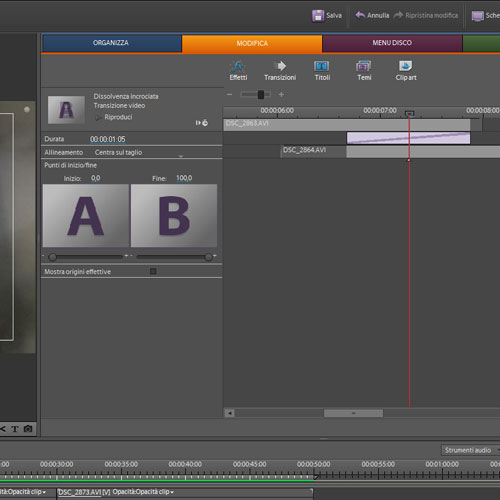The width and height of the screenshot is (500, 500).
Task: Click the Salva floppy disk icon
Action: (x=318, y=15)
